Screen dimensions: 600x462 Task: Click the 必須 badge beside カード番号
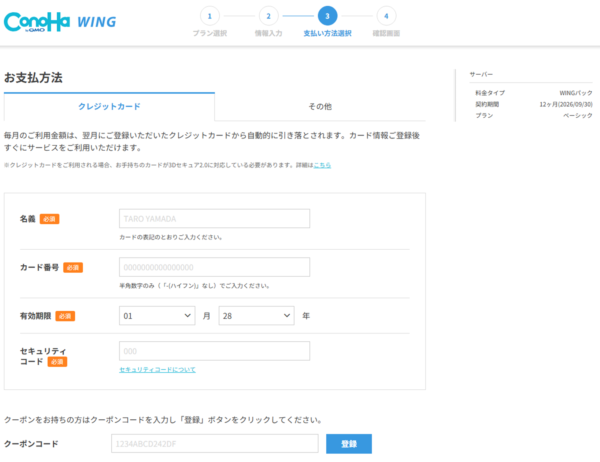tap(73, 268)
